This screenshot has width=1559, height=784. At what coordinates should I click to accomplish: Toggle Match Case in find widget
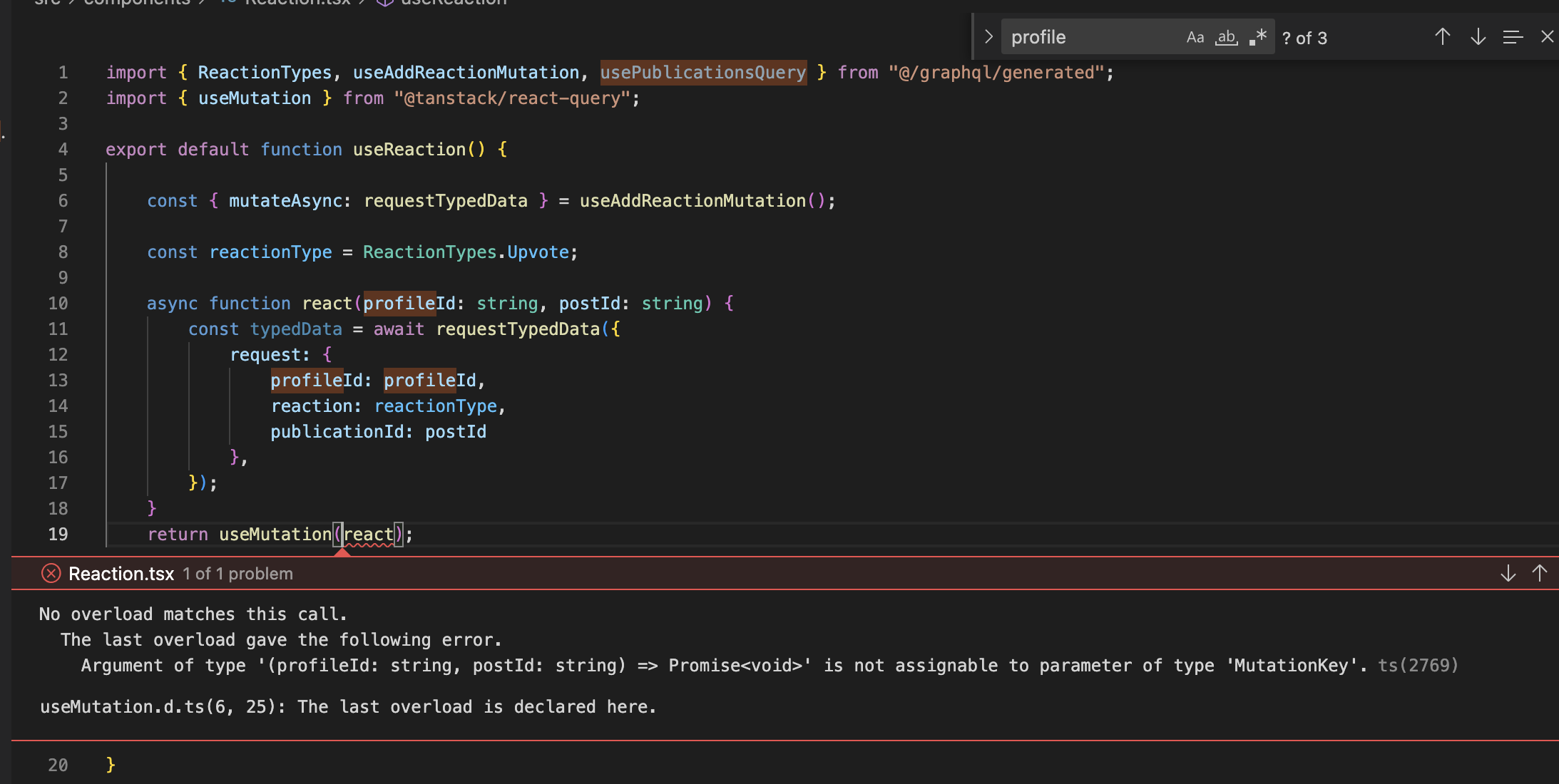[x=1195, y=38]
